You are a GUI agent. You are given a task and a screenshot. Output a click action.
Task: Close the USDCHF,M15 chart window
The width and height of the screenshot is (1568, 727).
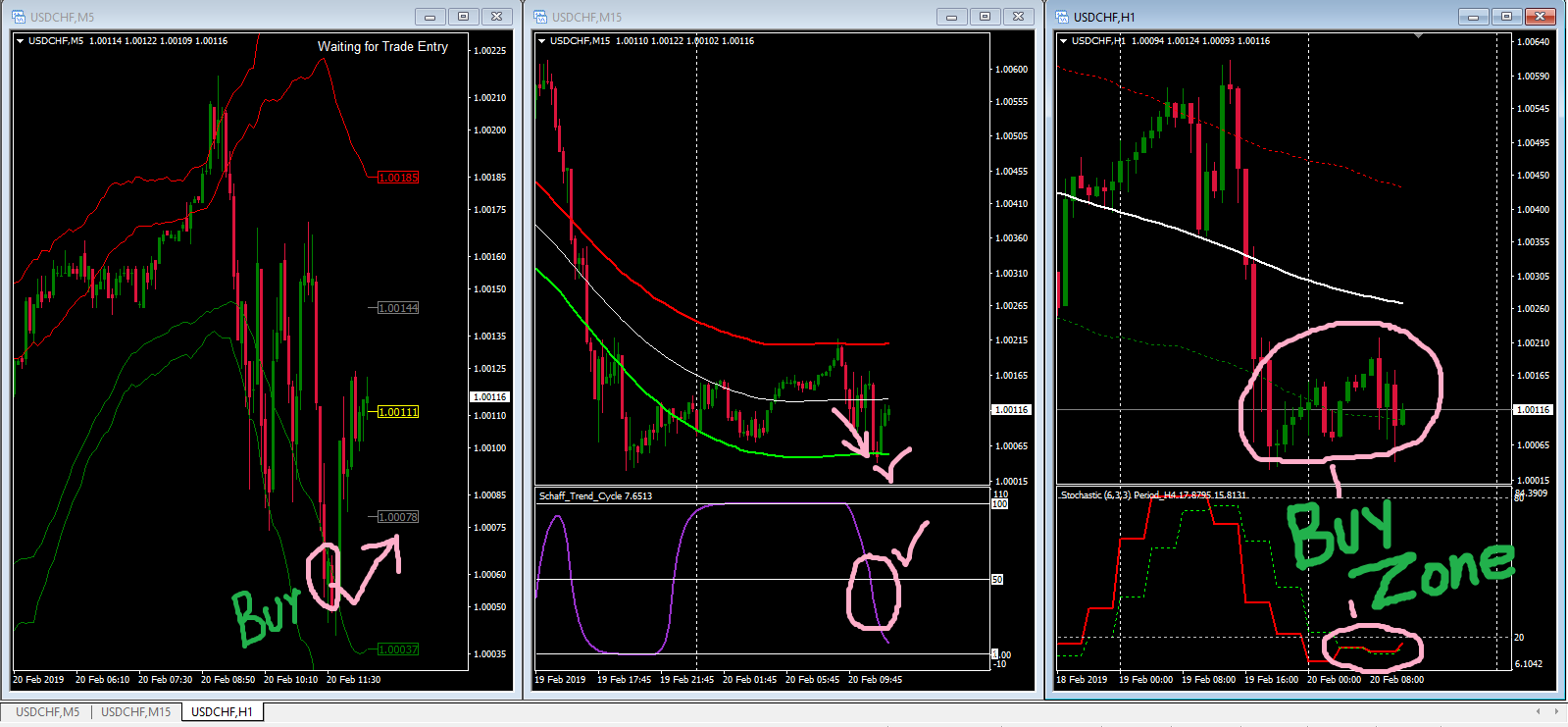1019,17
